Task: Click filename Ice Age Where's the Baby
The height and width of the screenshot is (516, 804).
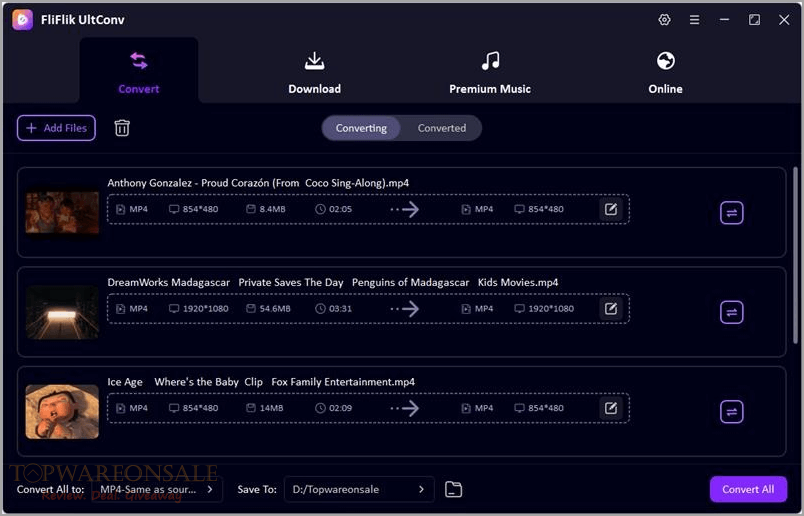Action: tap(261, 382)
